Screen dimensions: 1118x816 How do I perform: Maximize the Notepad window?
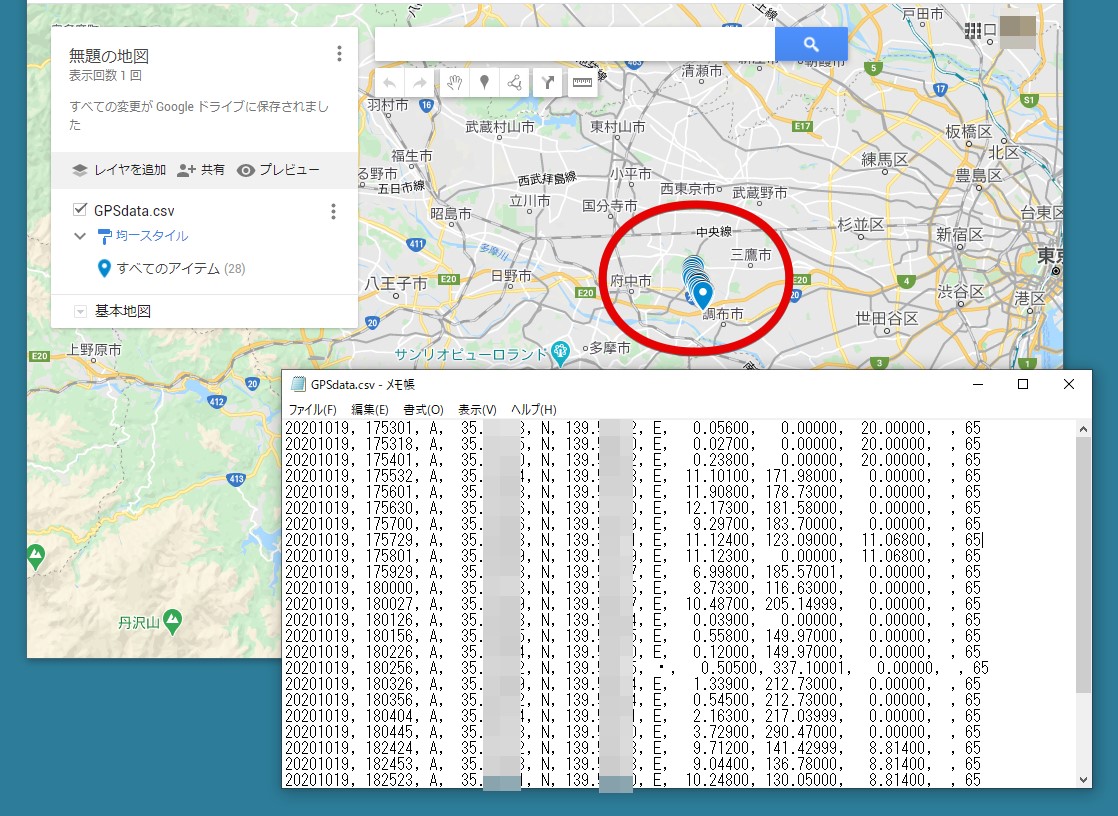[x=1022, y=384]
